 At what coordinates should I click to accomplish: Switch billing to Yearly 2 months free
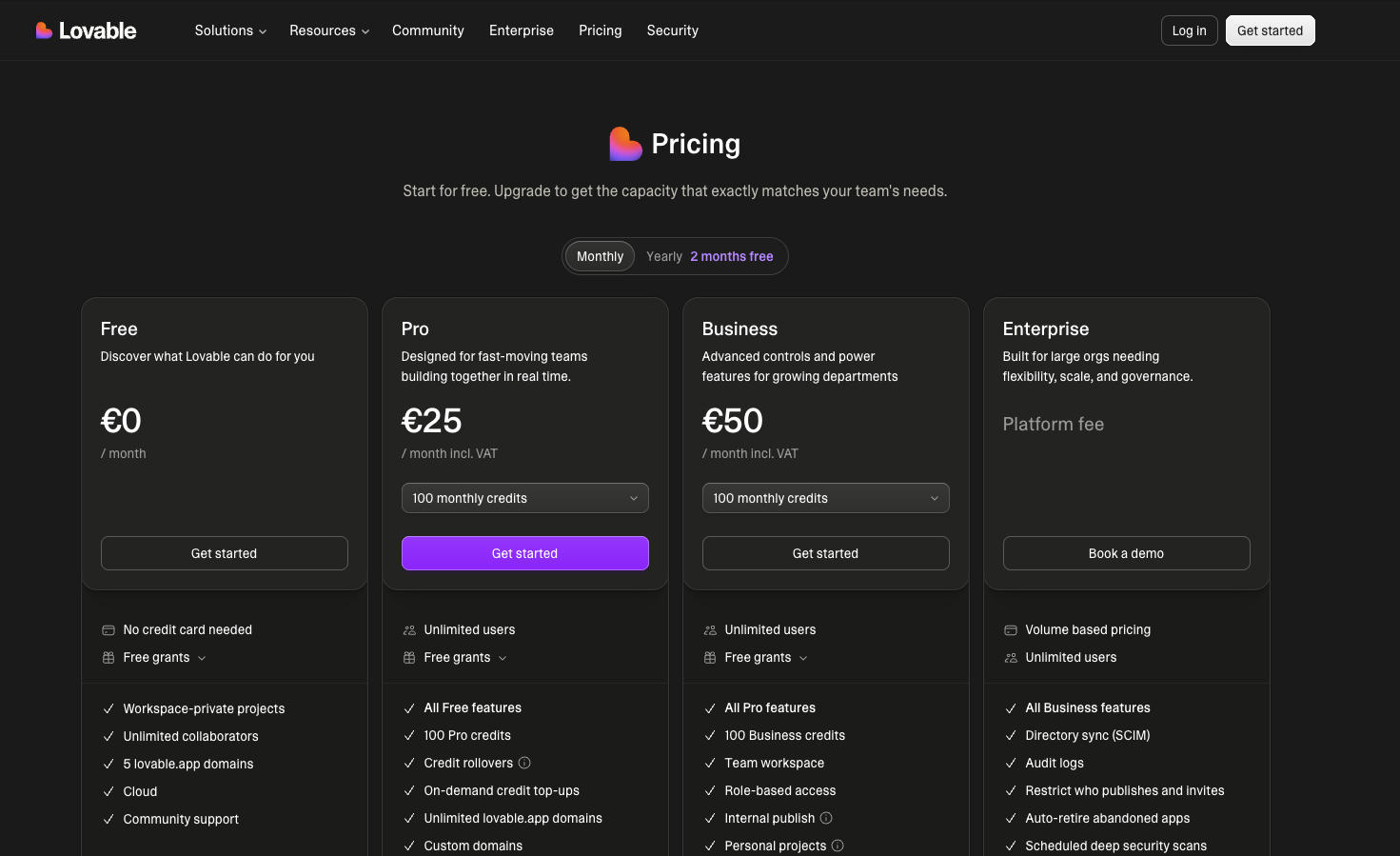point(710,256)
